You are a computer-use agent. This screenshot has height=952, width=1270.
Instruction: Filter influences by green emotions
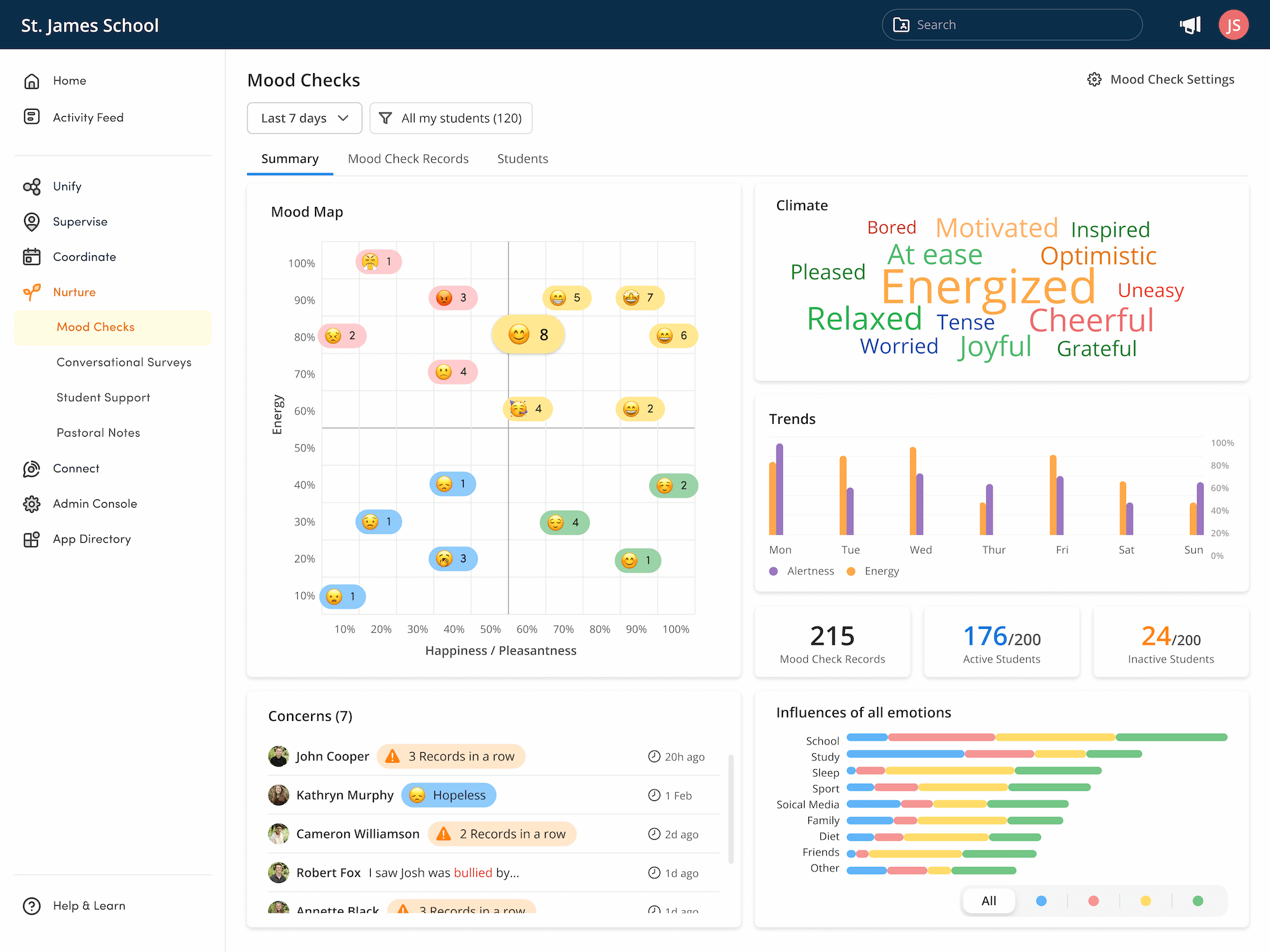1198,901
